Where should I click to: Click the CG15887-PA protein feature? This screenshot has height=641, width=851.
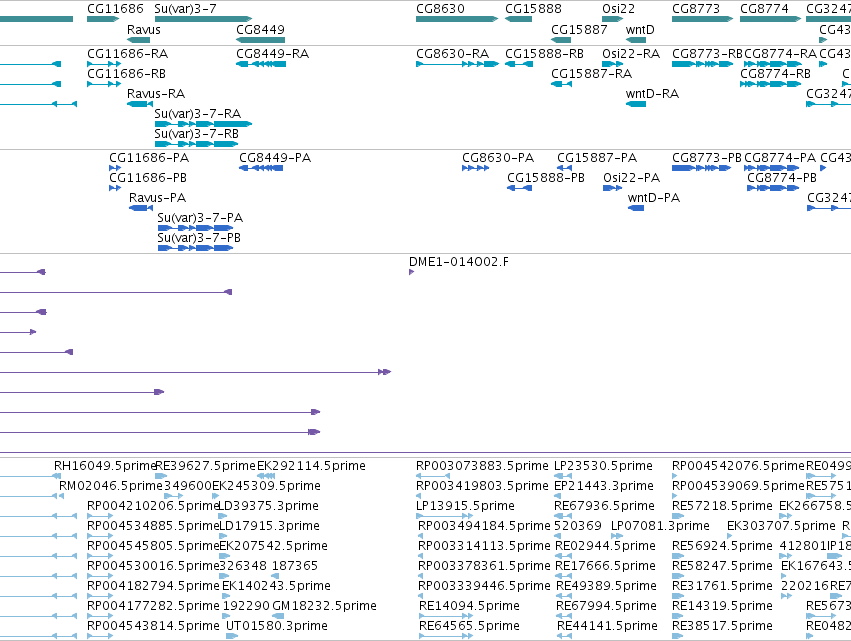click(x=564, y=168)
